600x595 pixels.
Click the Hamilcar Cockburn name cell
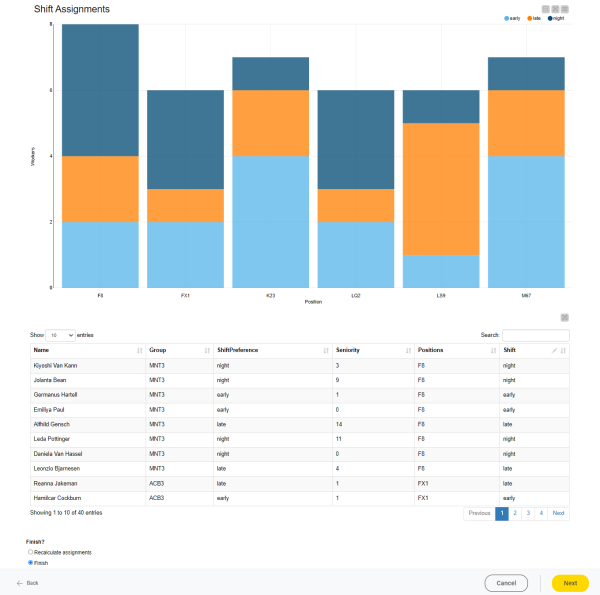coord(88,498)
